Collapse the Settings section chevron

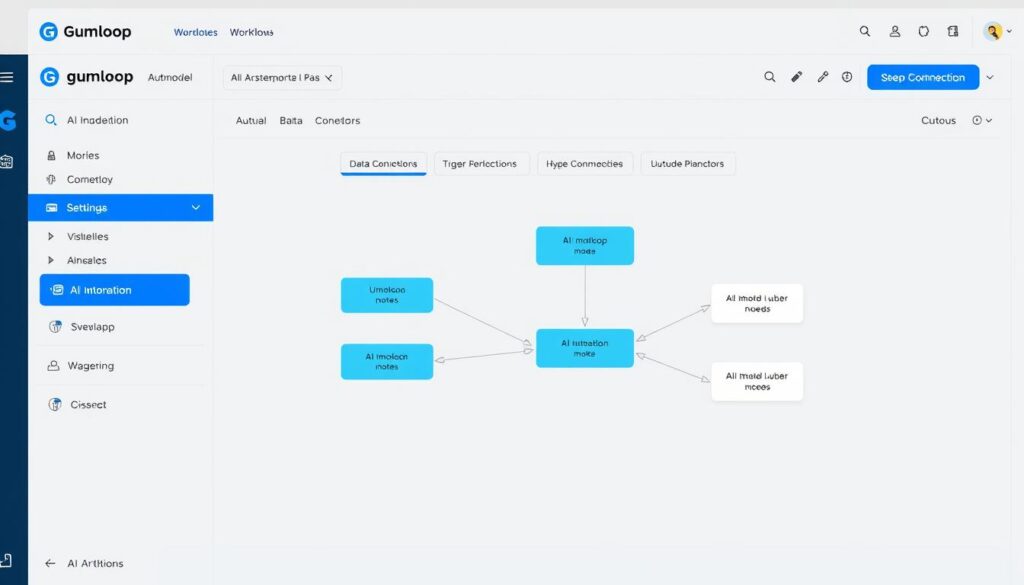coord(196,207)
